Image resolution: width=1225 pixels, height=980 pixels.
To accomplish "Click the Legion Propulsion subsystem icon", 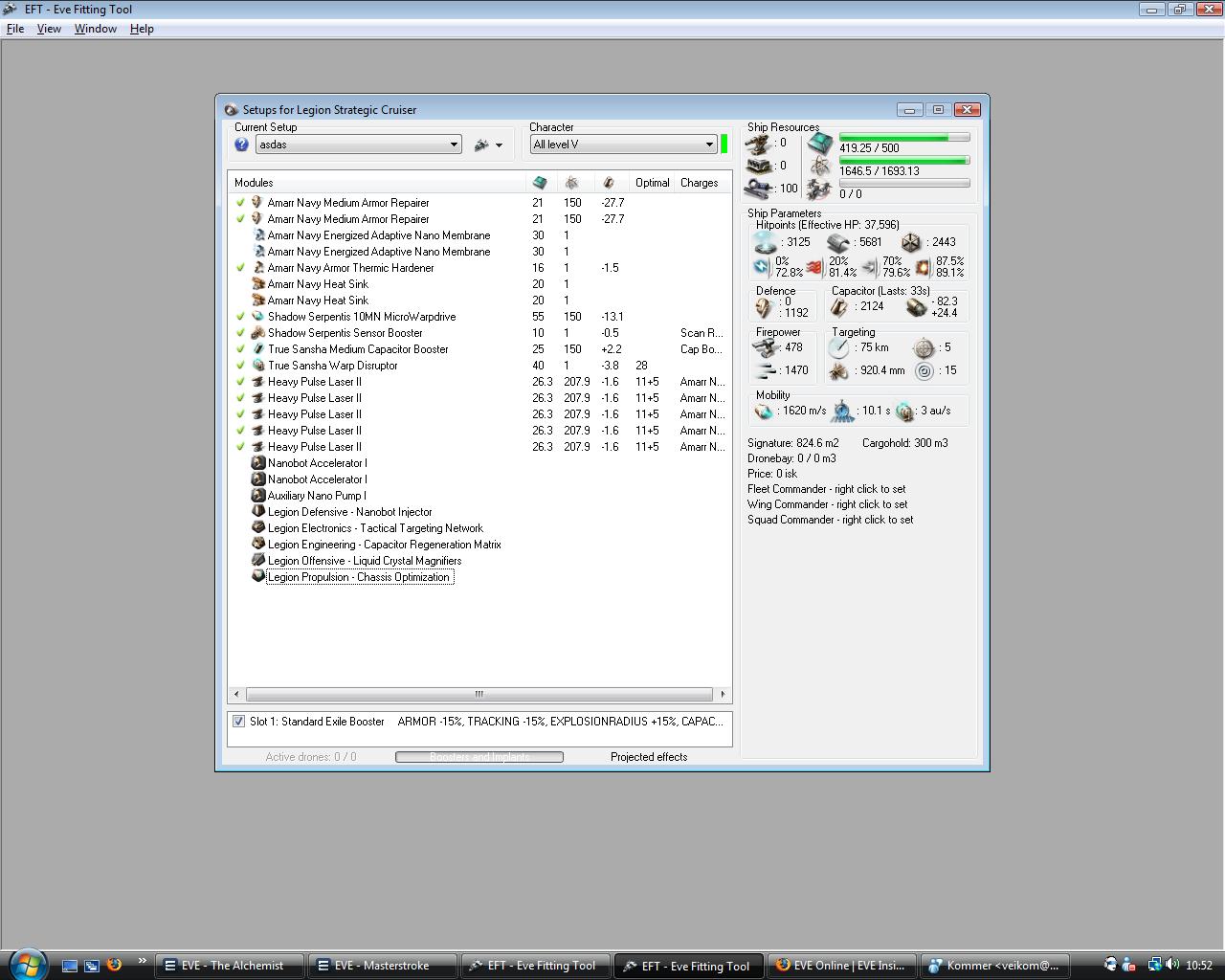I will click(257, 577).
